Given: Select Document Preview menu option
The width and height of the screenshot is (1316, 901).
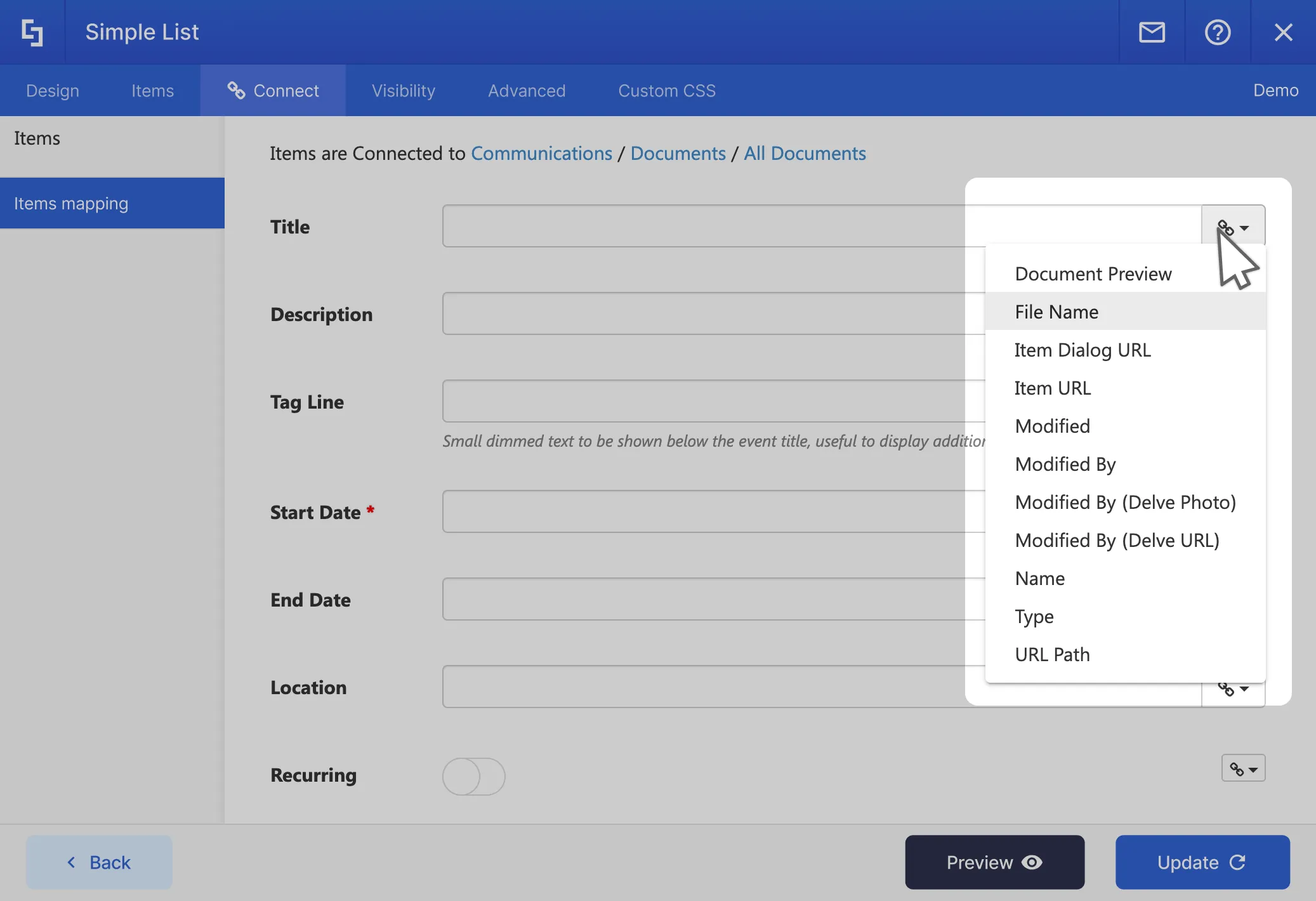Looking at the screenshot, I should (x=1093, y=273).
